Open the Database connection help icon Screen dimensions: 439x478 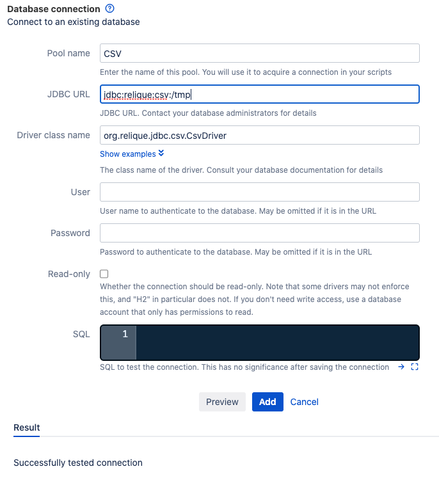click(110, 8)
